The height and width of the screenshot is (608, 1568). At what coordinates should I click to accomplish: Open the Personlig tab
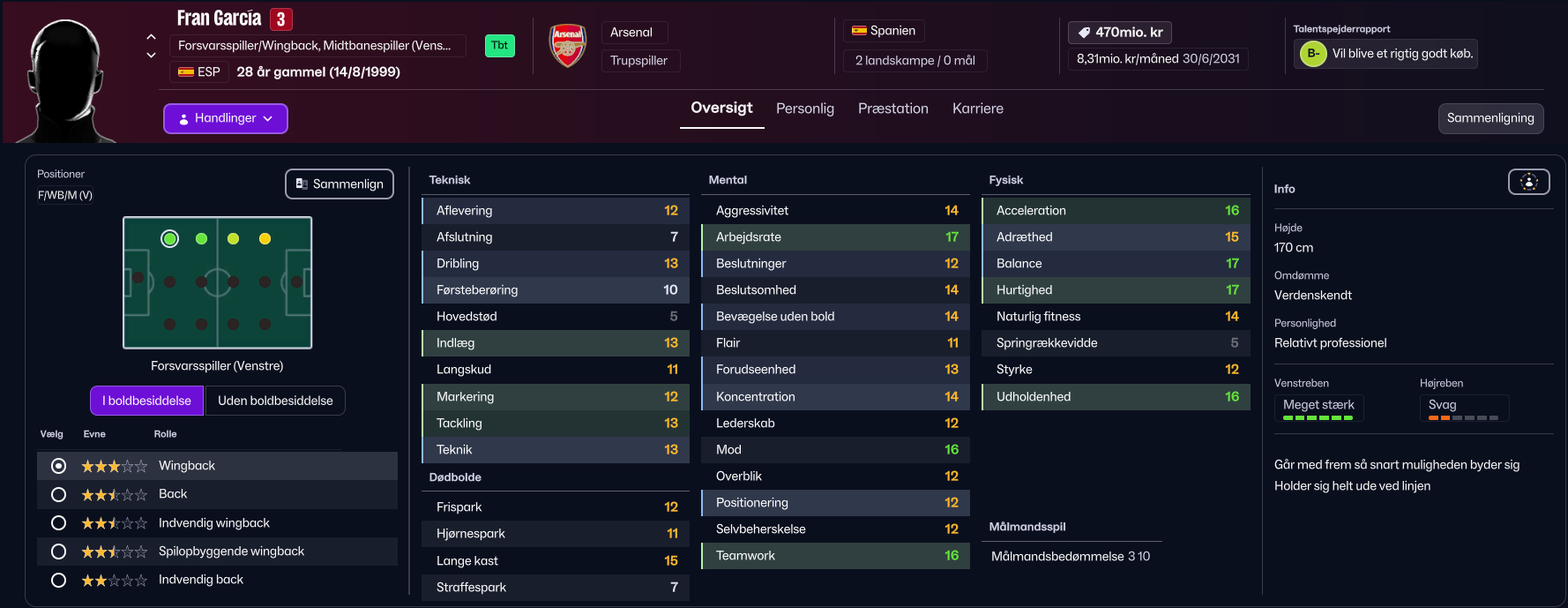tap(804, 109)
